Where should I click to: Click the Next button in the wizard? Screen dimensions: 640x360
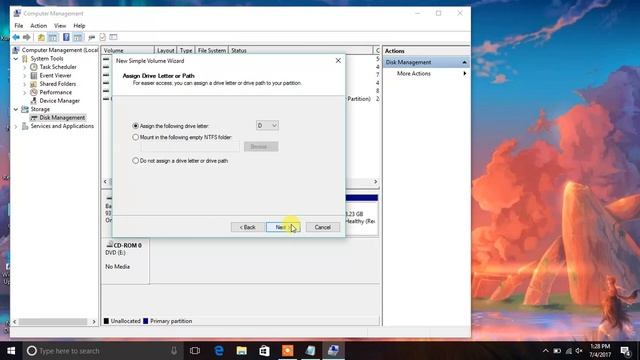click(x=283, y=227)
